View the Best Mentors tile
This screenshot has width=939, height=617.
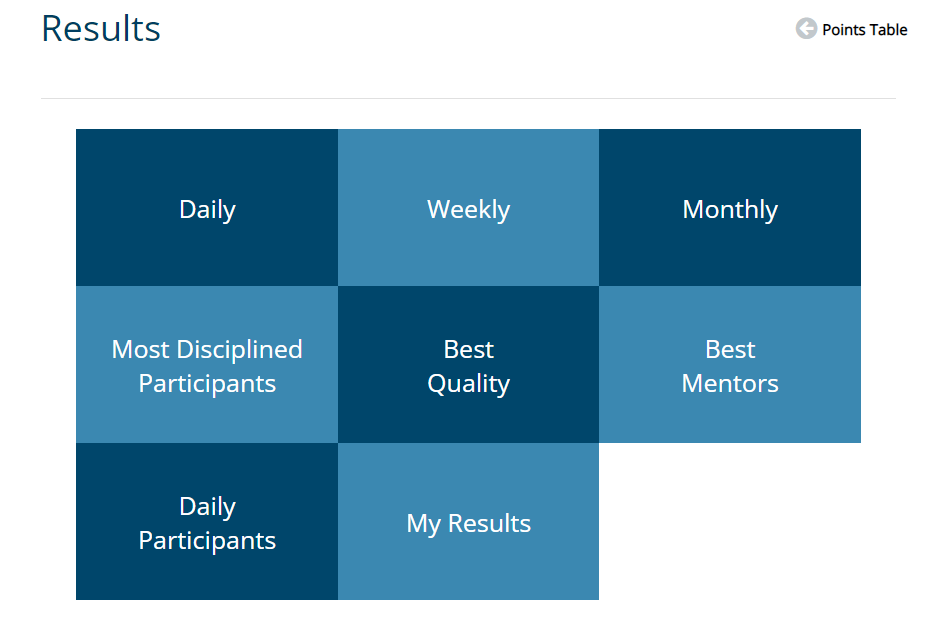coord(730,364)
